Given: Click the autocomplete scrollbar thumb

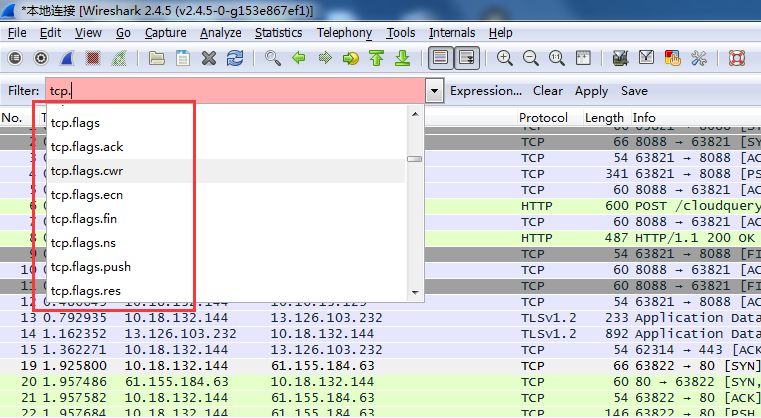Looking at the screenshot, I should click(414, 159).
